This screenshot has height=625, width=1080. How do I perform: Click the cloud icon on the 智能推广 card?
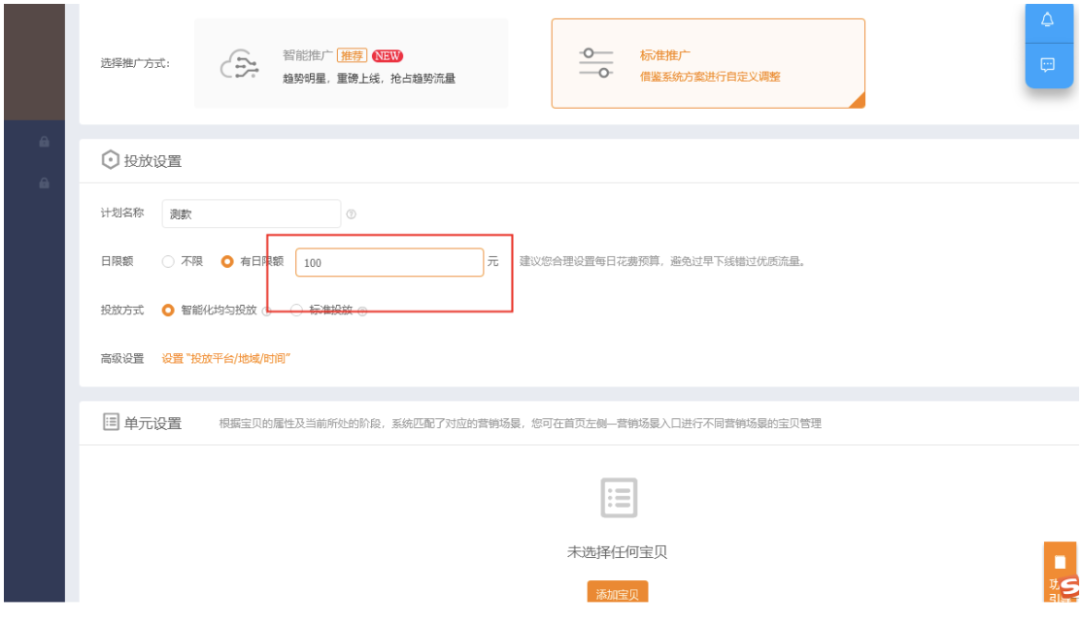(240, 60)
